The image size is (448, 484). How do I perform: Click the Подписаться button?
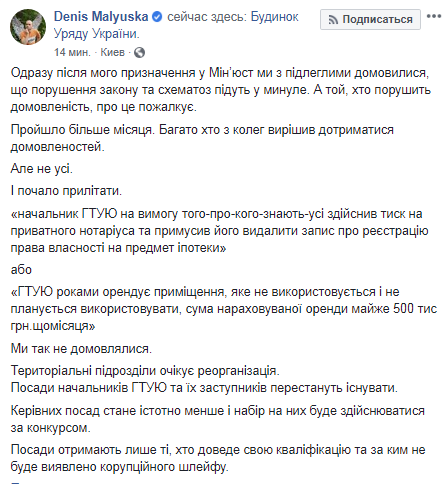(x=370, y=19)
